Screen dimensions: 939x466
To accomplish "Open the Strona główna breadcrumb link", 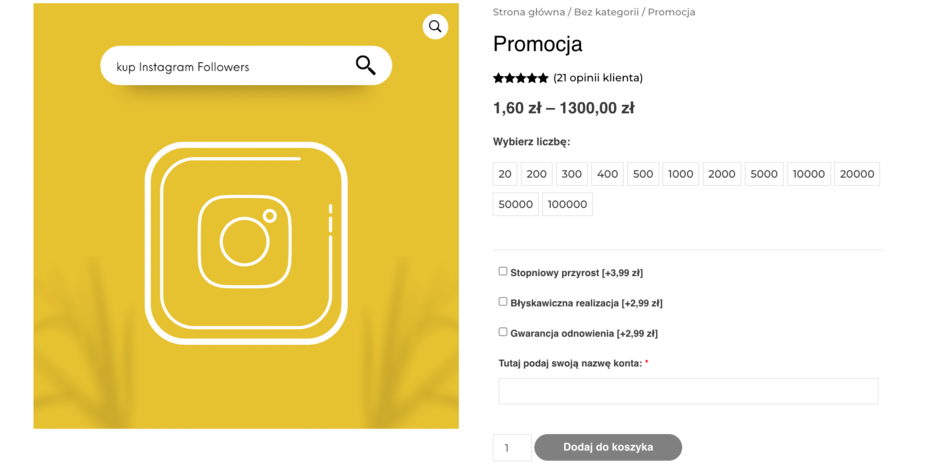I will pyautogui.click(x=528, y=12).
